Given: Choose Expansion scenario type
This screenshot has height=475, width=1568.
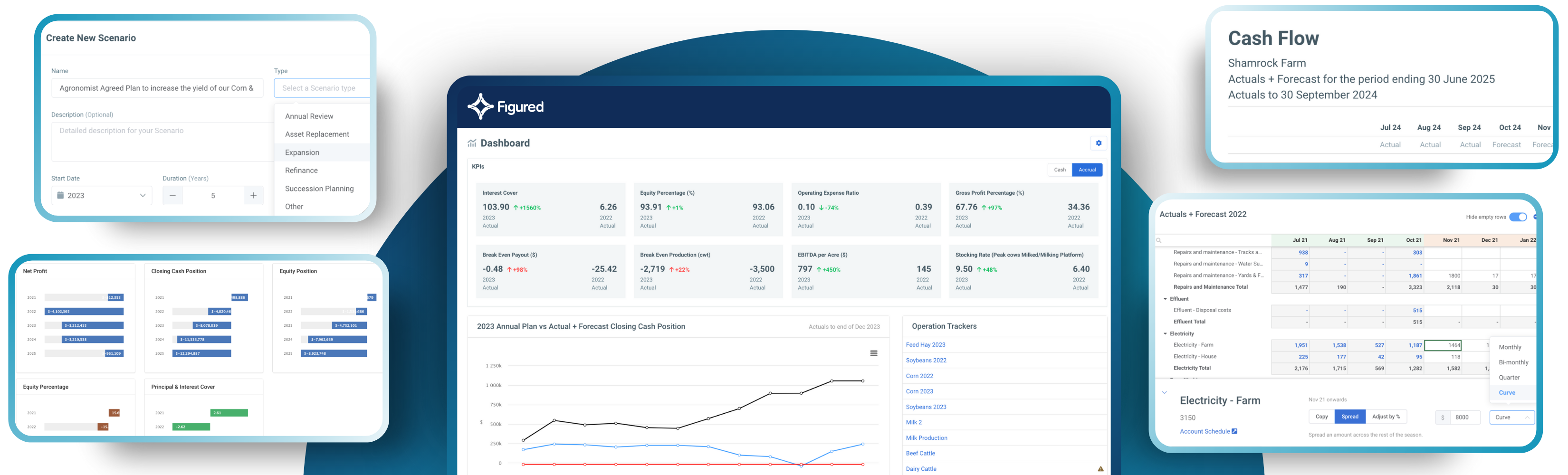Looking at the screenshot, I should point(302,152).
